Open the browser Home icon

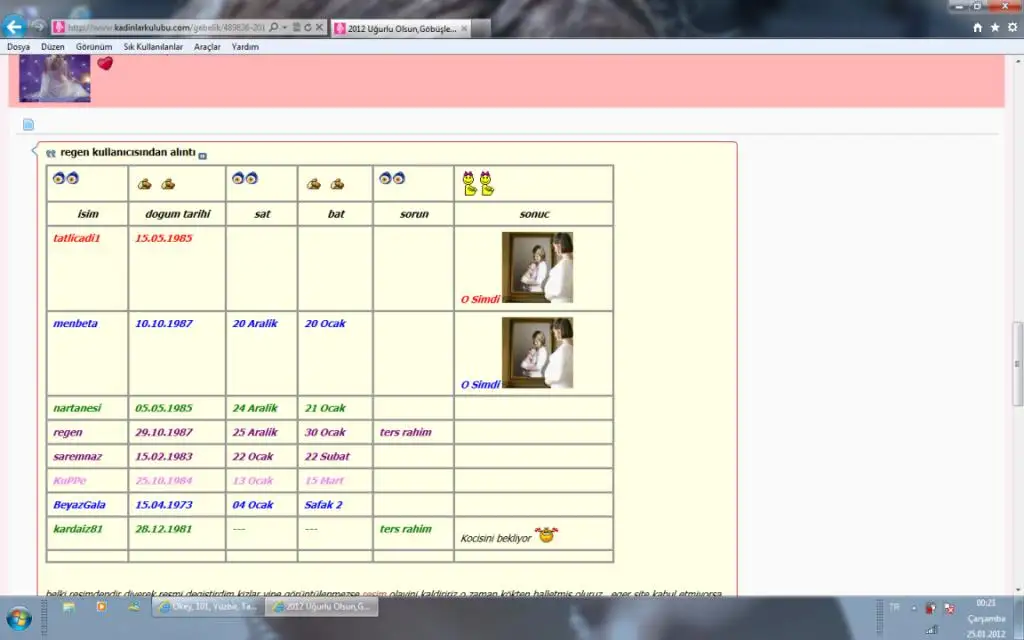(977, 27)
